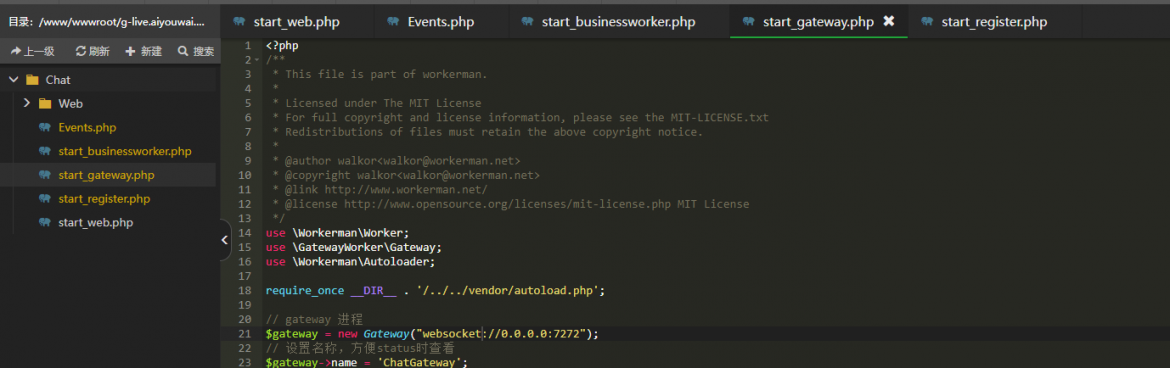Switch to the start_web.php tab
1170x368 pixels.
tap(296, 22)
